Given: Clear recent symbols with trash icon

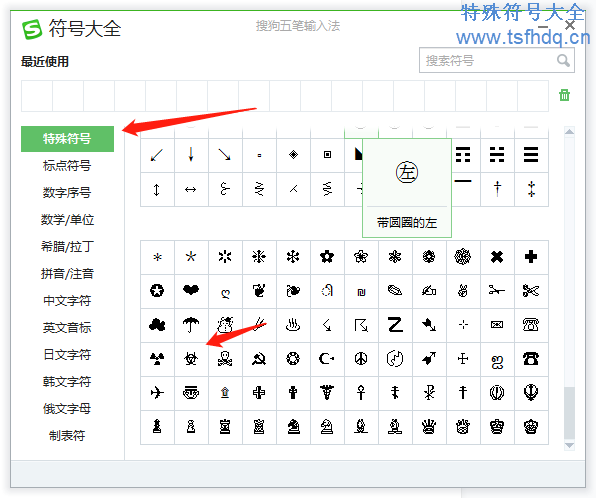Looking at the screenshot, I should [x=564, y=95].
